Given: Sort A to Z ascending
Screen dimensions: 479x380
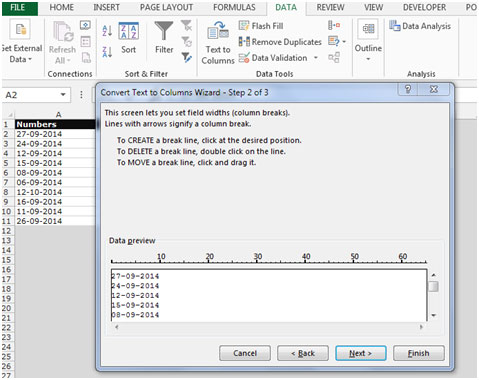Looking at the screenshot, I should pos(107,31).
